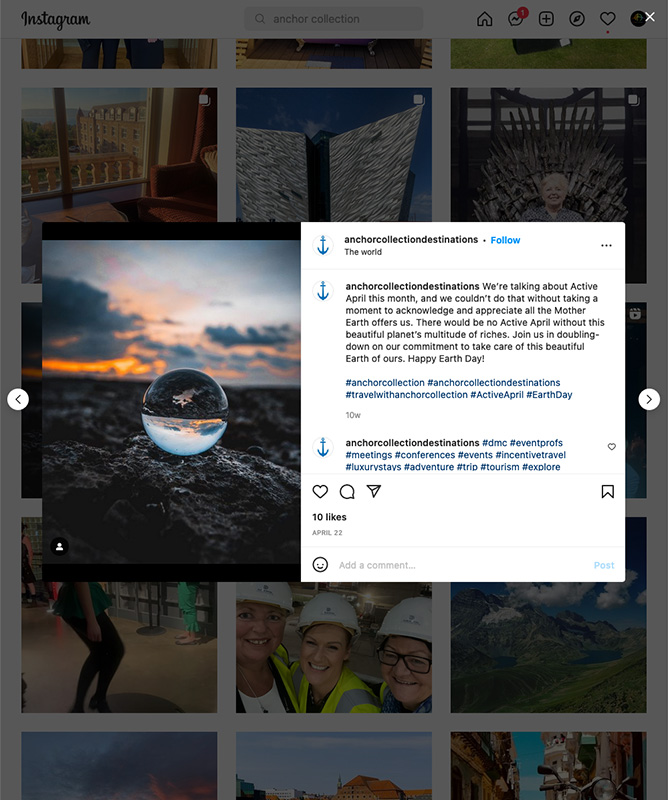
Task: Open the emoji picker smiley icon
Action: [320, 565]
